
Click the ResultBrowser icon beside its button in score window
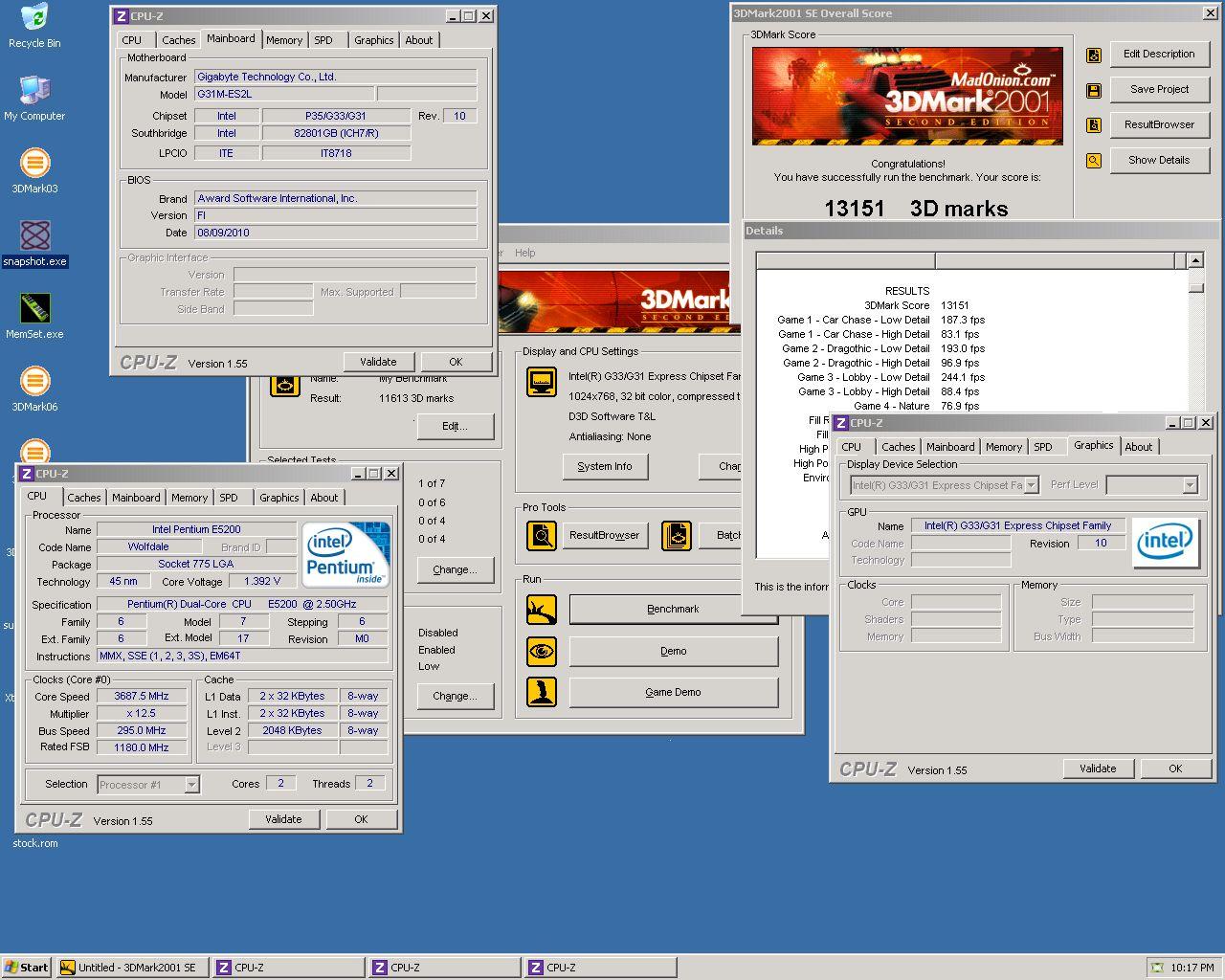(x=1094, y=125)
